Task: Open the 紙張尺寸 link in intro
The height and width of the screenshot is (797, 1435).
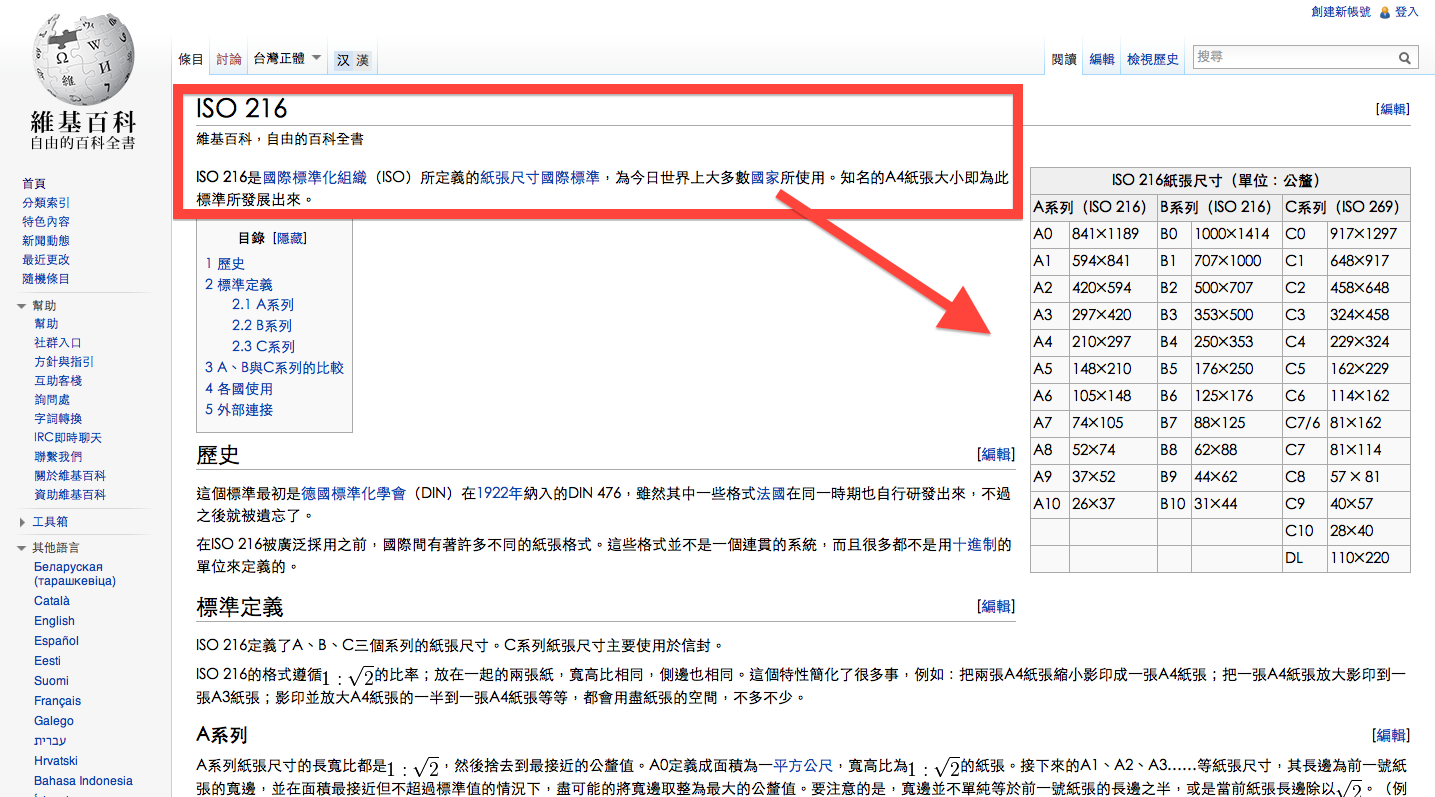Action: pos(510,178)
